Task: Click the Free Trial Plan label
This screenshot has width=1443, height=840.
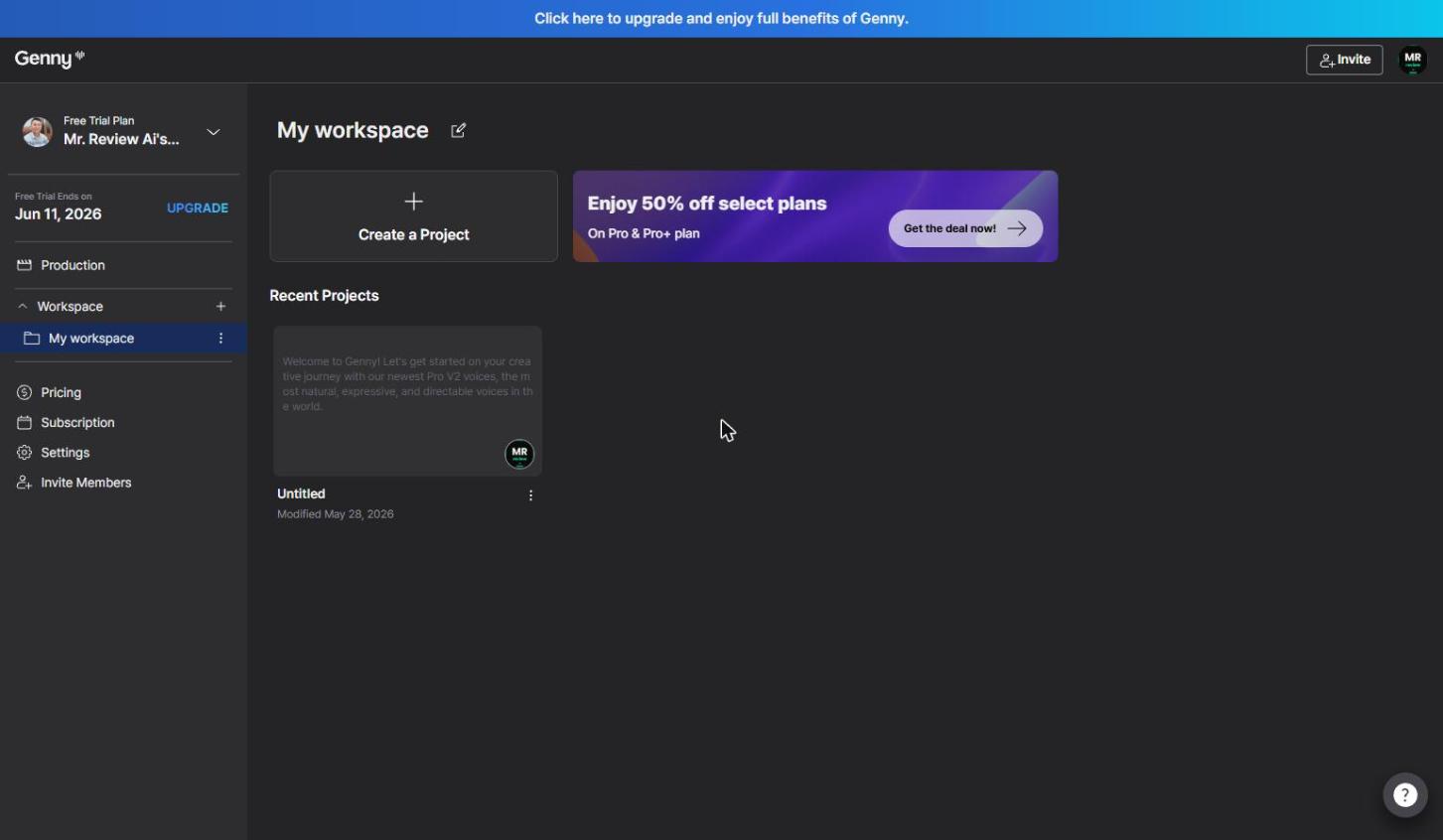Action: click(98, 120)
